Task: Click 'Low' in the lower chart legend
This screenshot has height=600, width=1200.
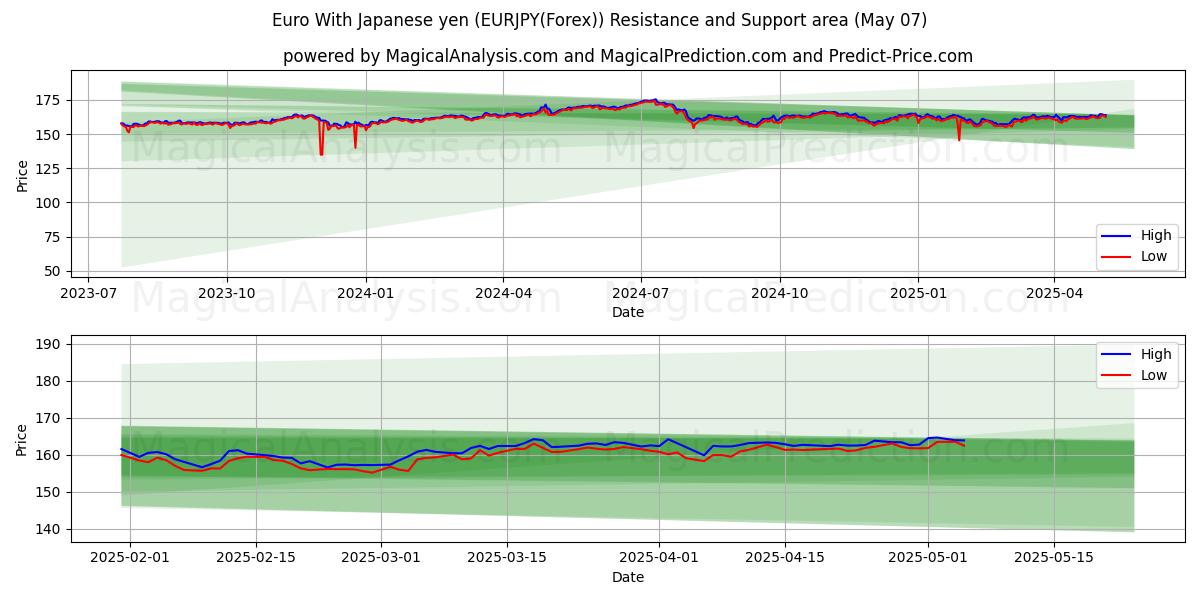Action: (x=1154, y=374)
